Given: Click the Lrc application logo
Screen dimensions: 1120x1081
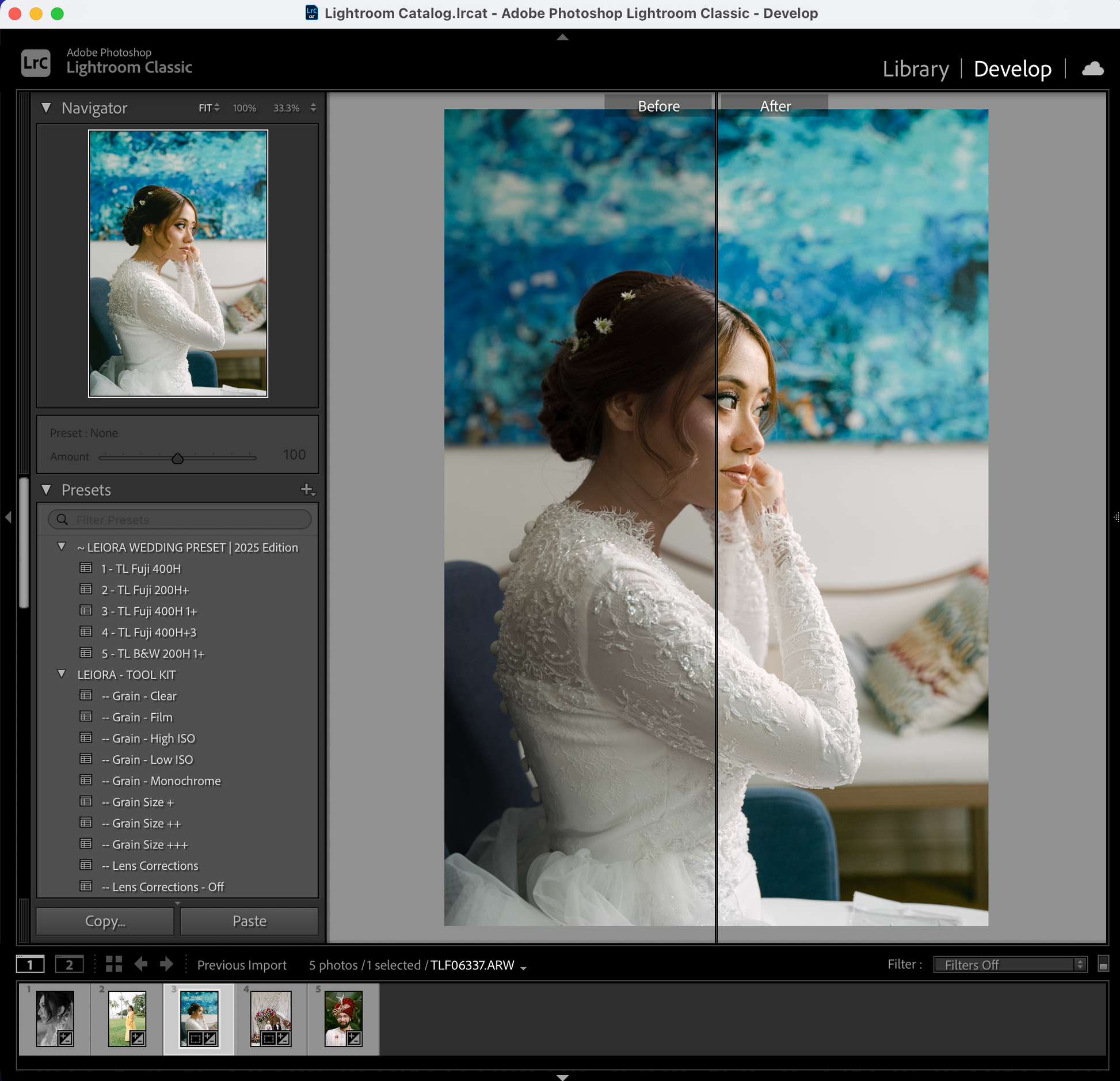Looking at the screenshot, I should (36, 63).
